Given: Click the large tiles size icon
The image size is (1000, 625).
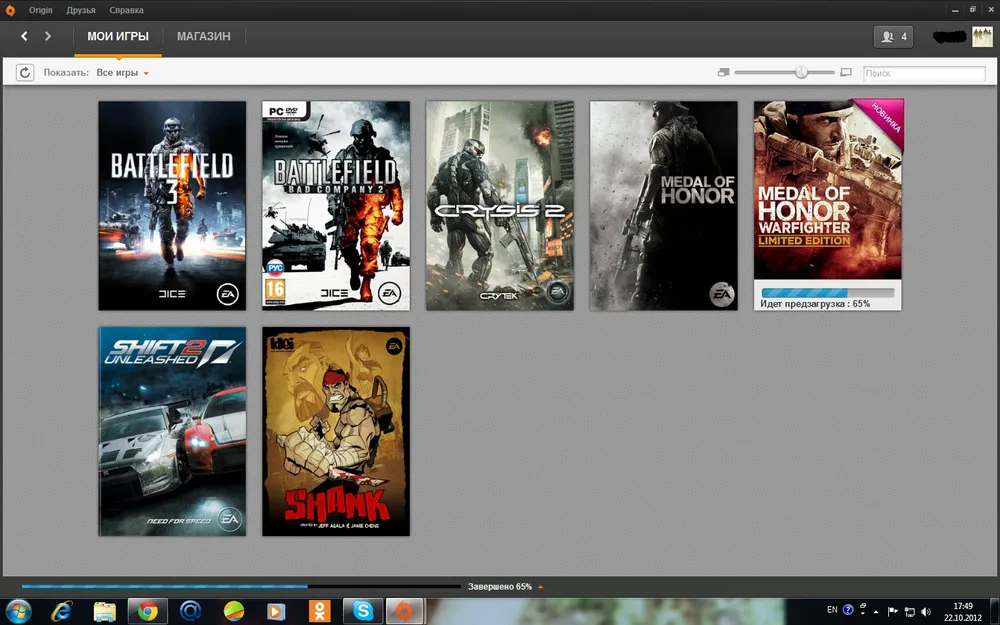Looking at the screenshot, I should coord(846,73).
